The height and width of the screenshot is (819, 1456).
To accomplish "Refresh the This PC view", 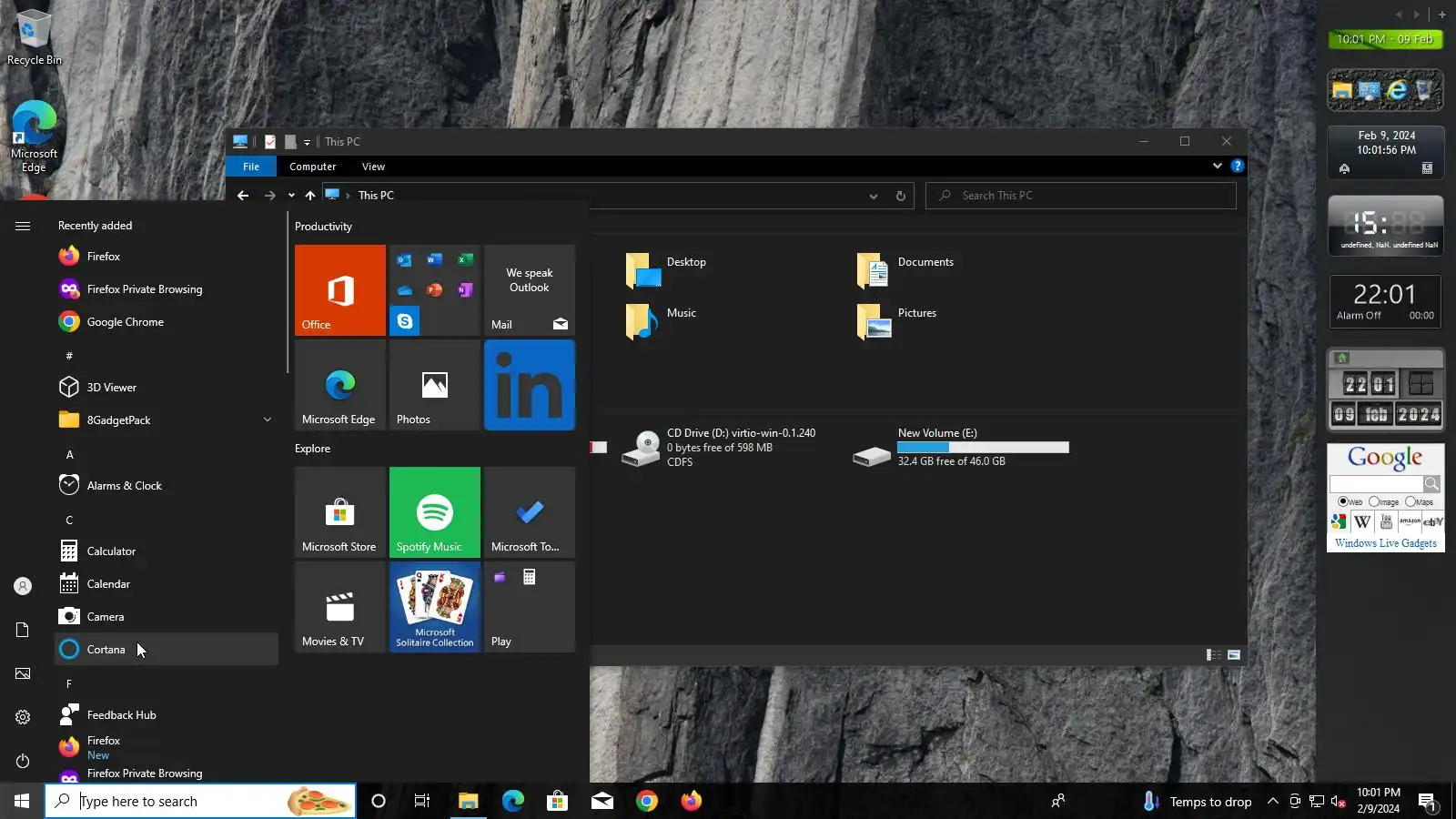I will tap(901, 196).
